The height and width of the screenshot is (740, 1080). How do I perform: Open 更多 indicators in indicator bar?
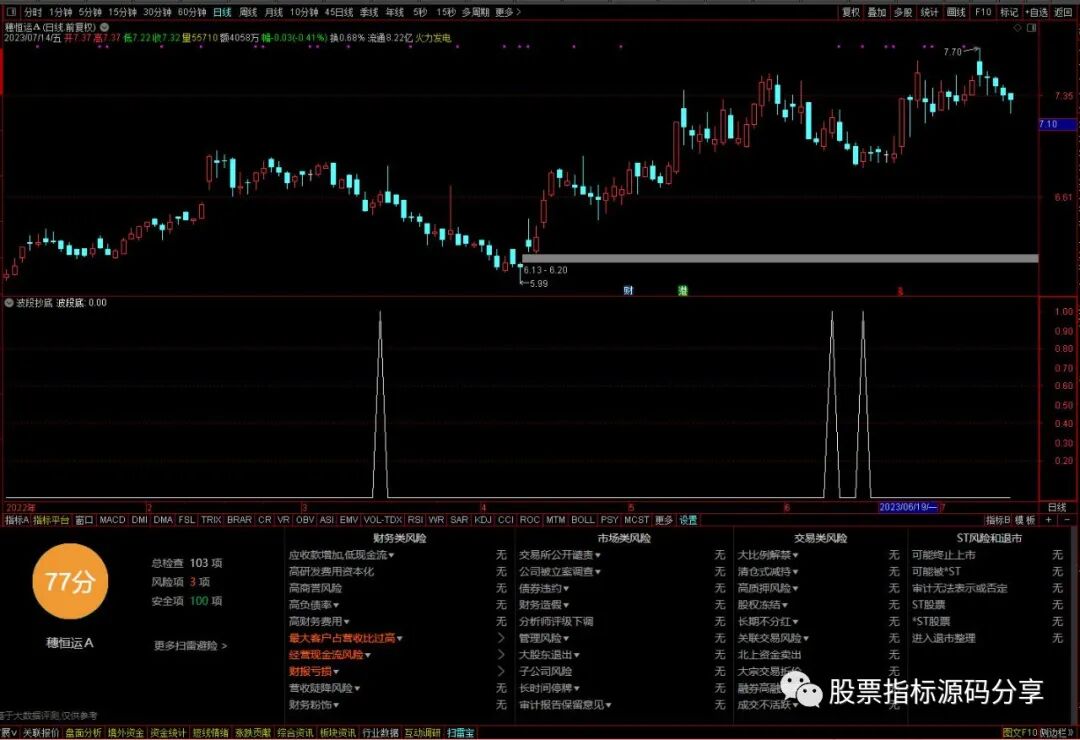click(x=664, y=520)
